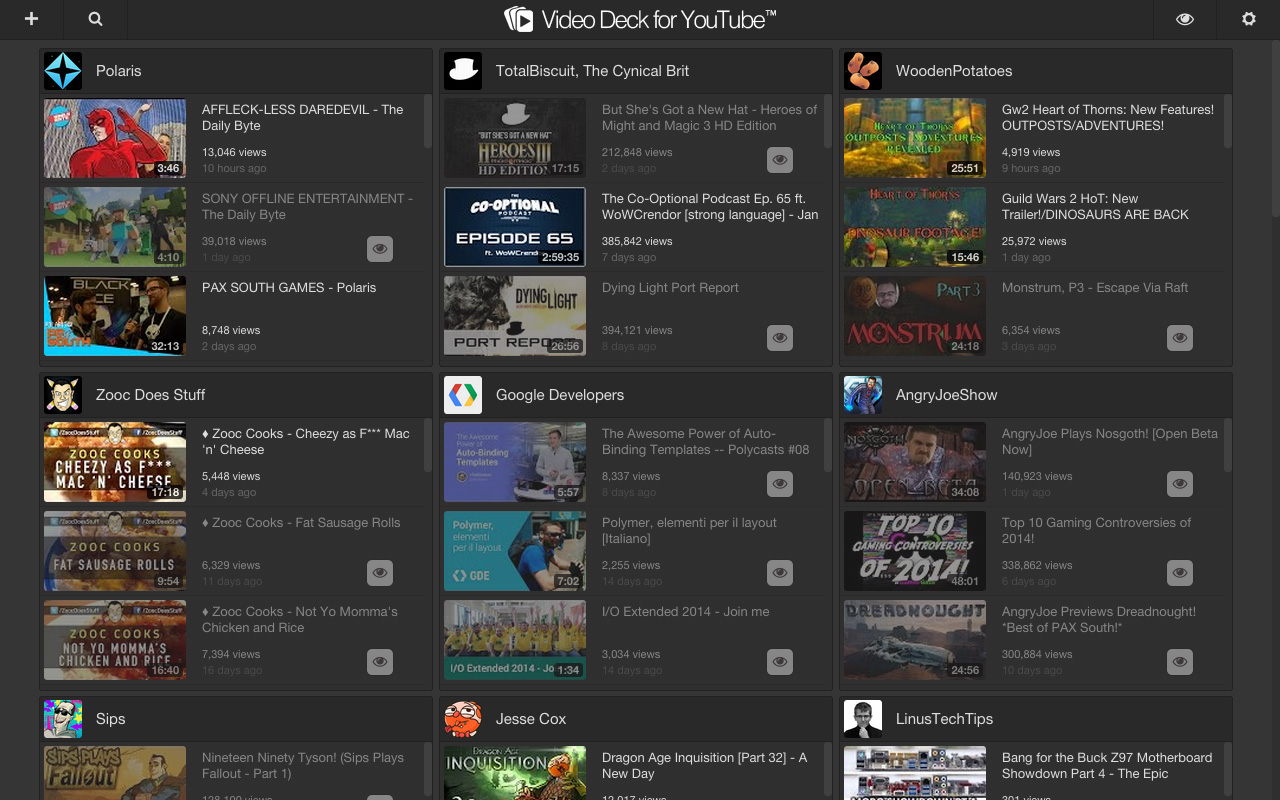Toggle watched eye on 'AngryJoe Plays Nosgoth!'
Viewport: 1280px width, 800px height.
pyautogui.click(x=1180, y=484)
